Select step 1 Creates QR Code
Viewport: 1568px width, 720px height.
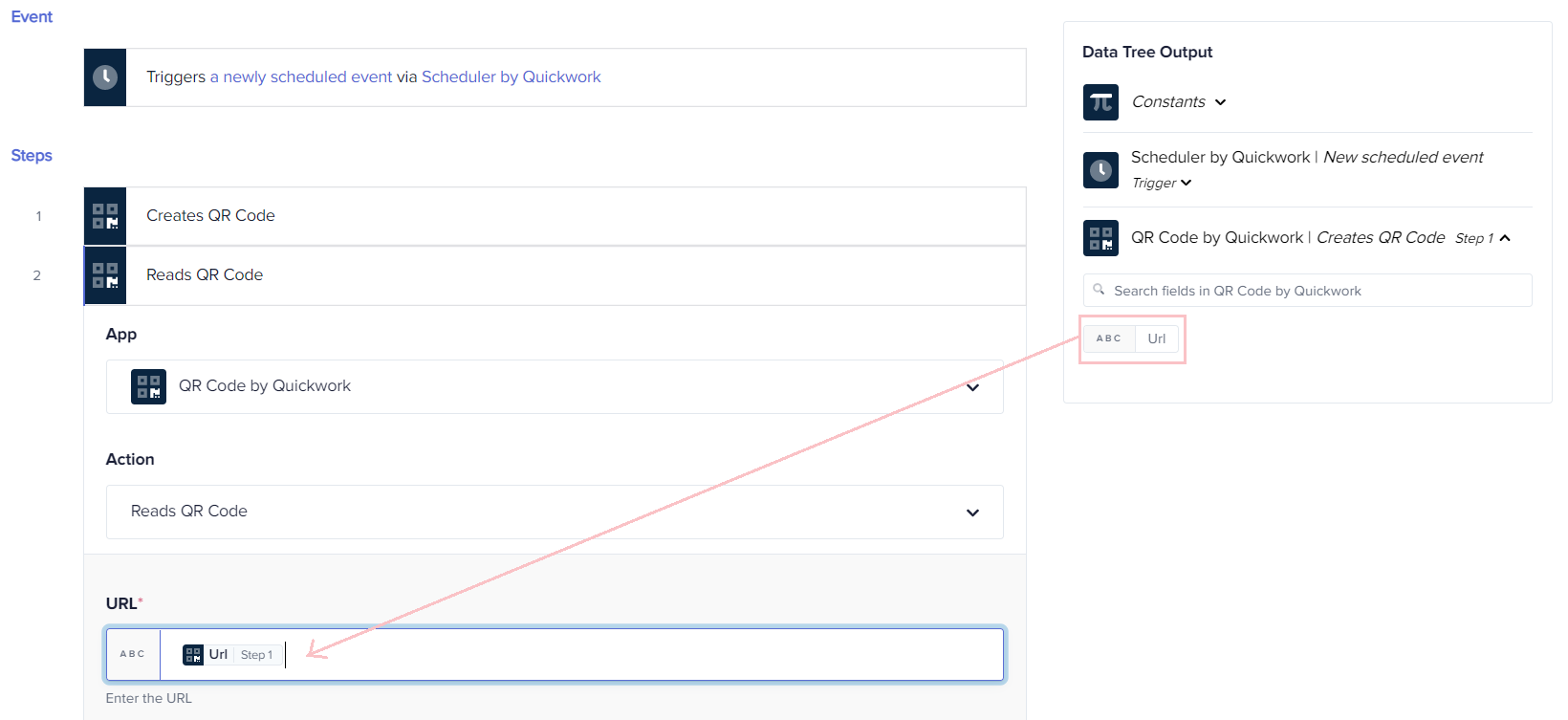(555, 216)
